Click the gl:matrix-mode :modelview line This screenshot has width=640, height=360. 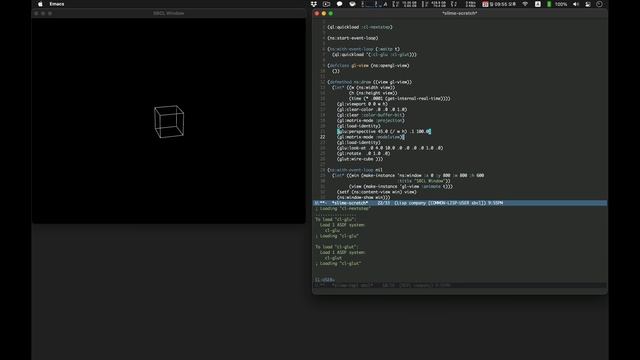(x=371, y=137)
